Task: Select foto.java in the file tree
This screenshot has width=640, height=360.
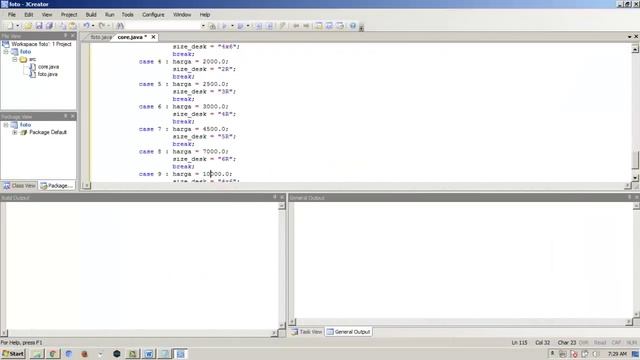Action: pyautogui.click(x=48, y=74)
